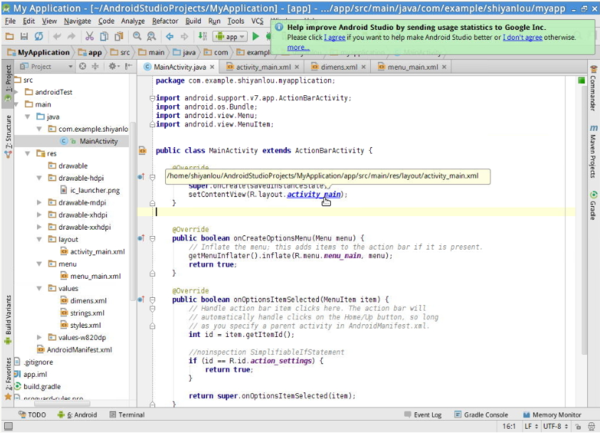600x433 pixels.
Task: Open the Gradle Console tool window
Action: (x=481, y=415)
